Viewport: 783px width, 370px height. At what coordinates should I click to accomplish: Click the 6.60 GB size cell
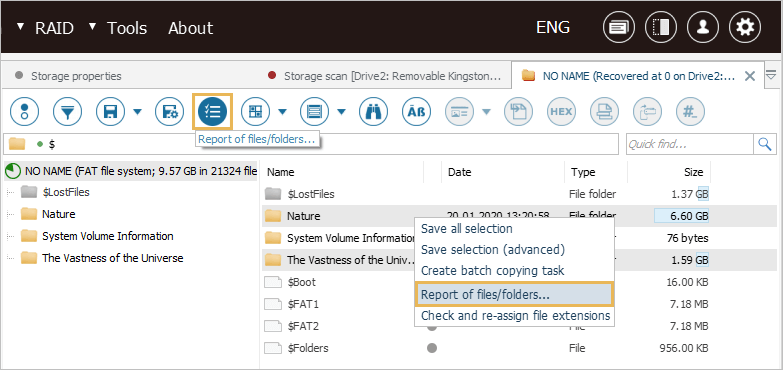pyautogui.click(x=681, y=216)
